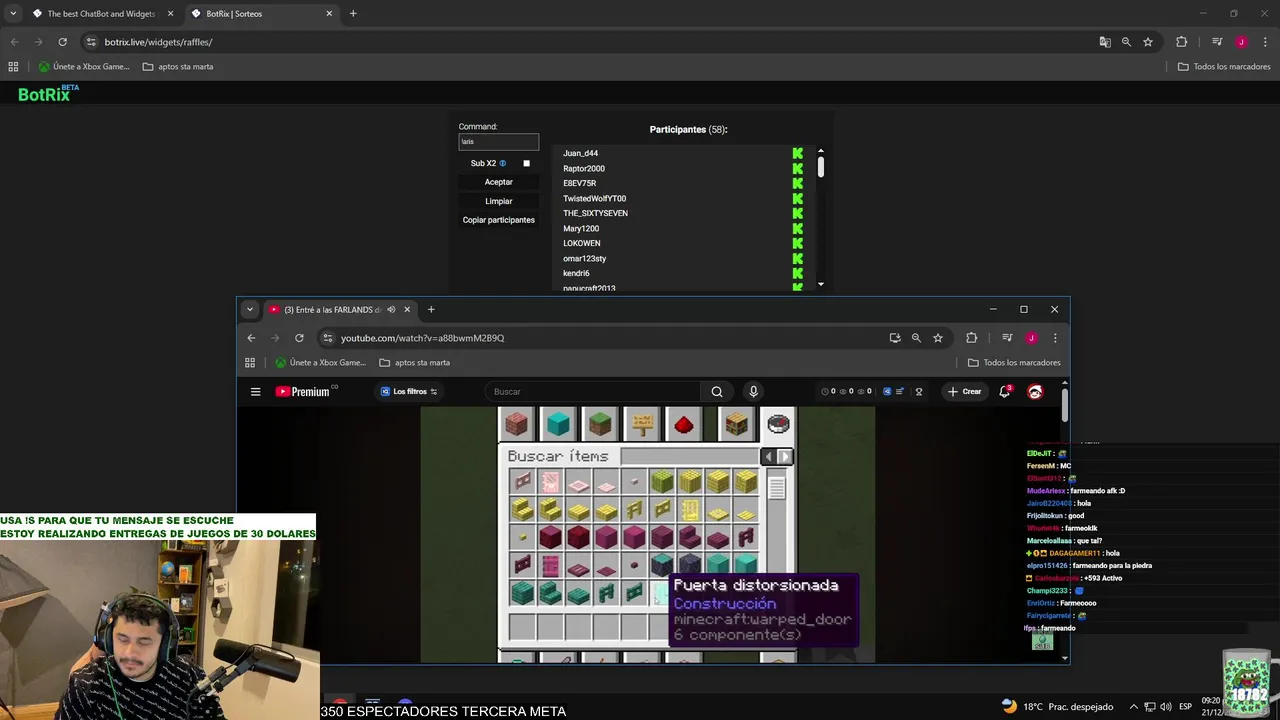Viewport: 1280px width, 720px height.
Task: Open the apps grid in BotRix bookmarks bar
Action: click(13, 67)
